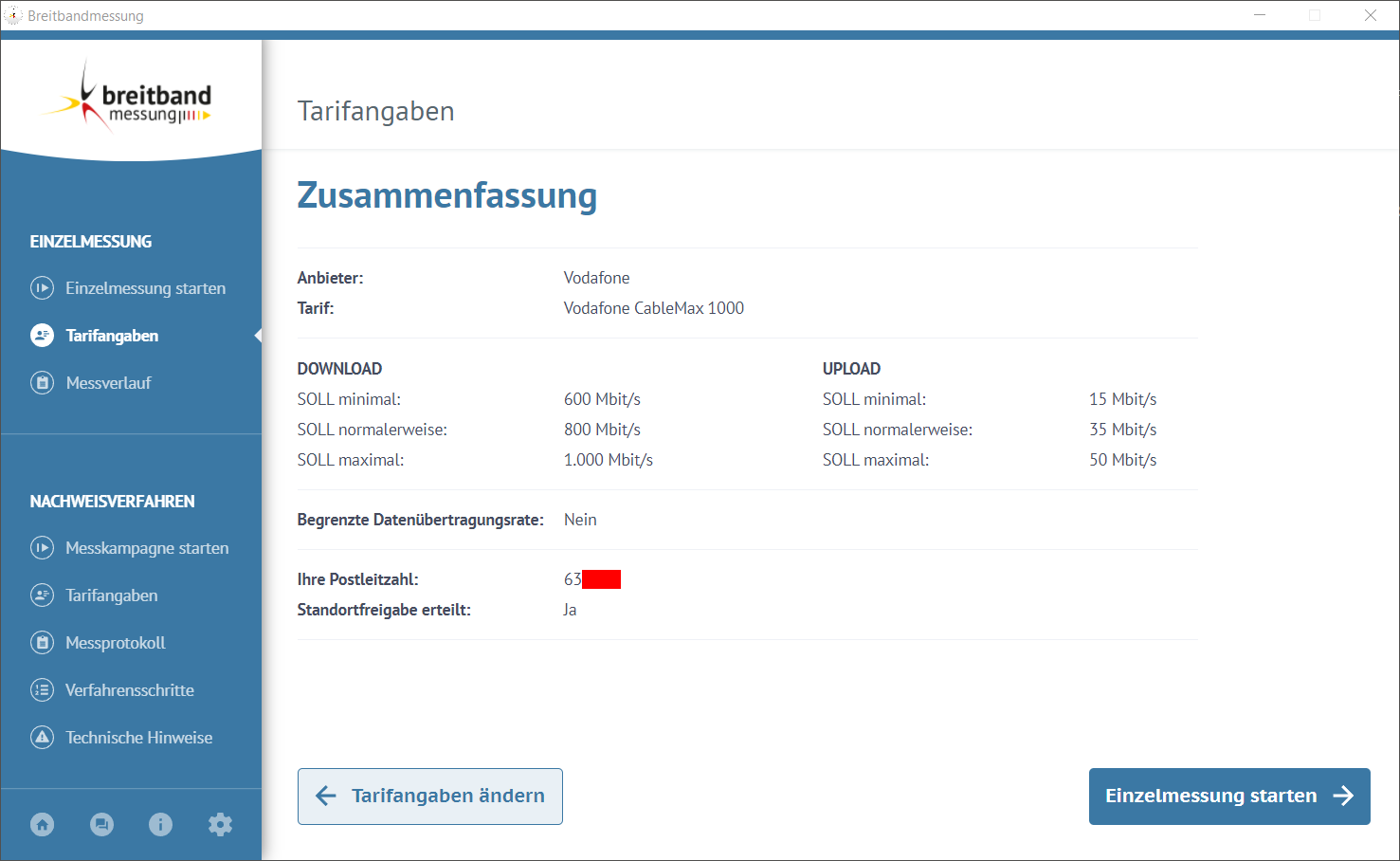Viewport: 1400px width, 861px height.
Task: Click the download value 800 Mbit/s
Action: pos(602,430)
